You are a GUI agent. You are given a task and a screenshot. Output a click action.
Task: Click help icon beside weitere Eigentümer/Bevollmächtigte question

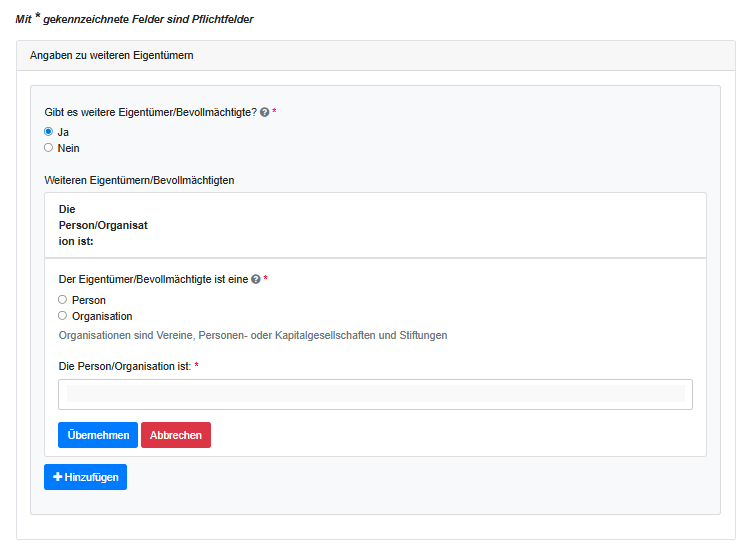click(x=265, y=112)
